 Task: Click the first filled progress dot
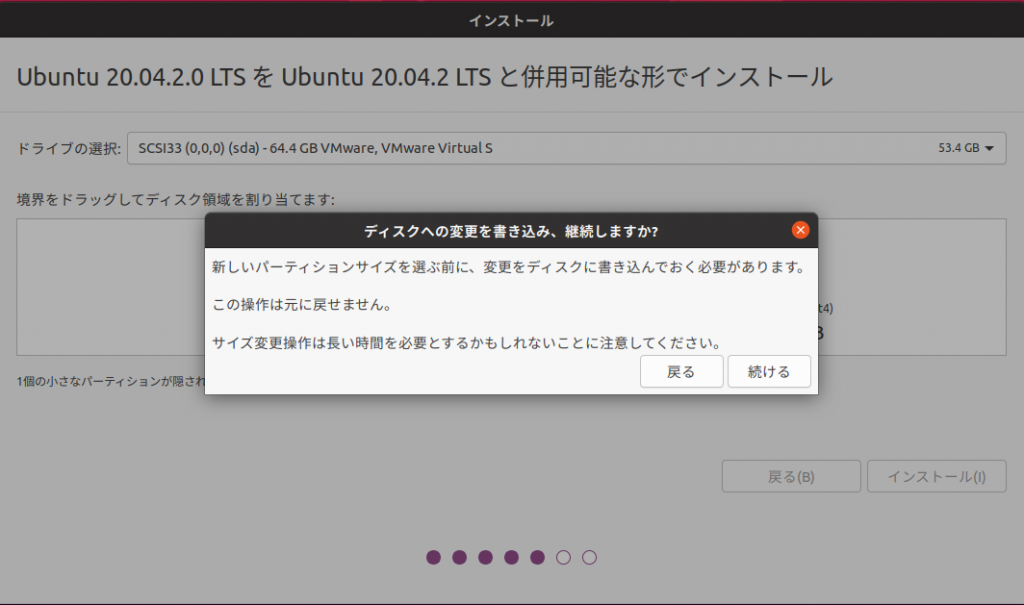434,557
